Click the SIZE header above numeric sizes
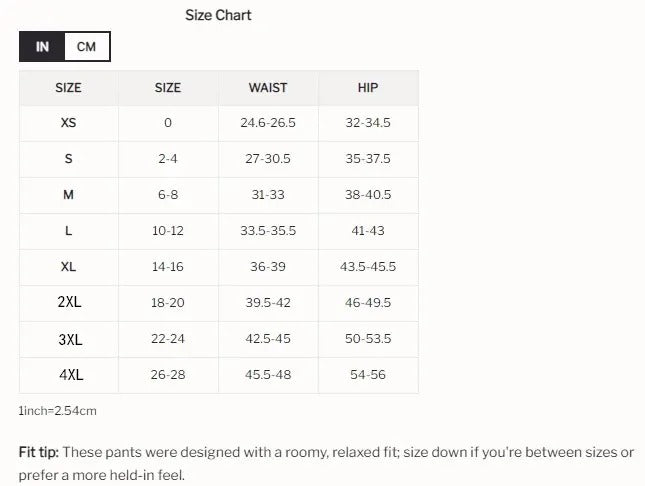The image size is (645, 486). tap(168, 88)
